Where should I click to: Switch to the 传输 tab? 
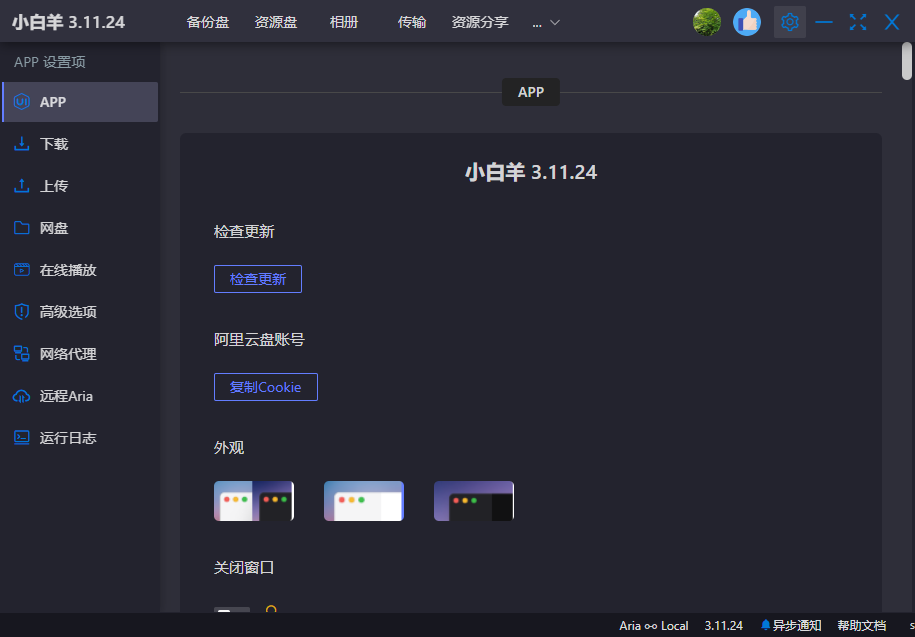[x=412, y=22]
